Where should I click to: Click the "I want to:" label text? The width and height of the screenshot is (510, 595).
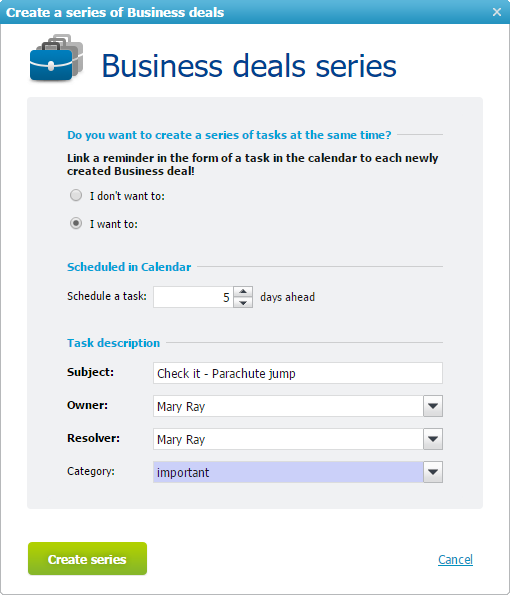coord(113,224)
